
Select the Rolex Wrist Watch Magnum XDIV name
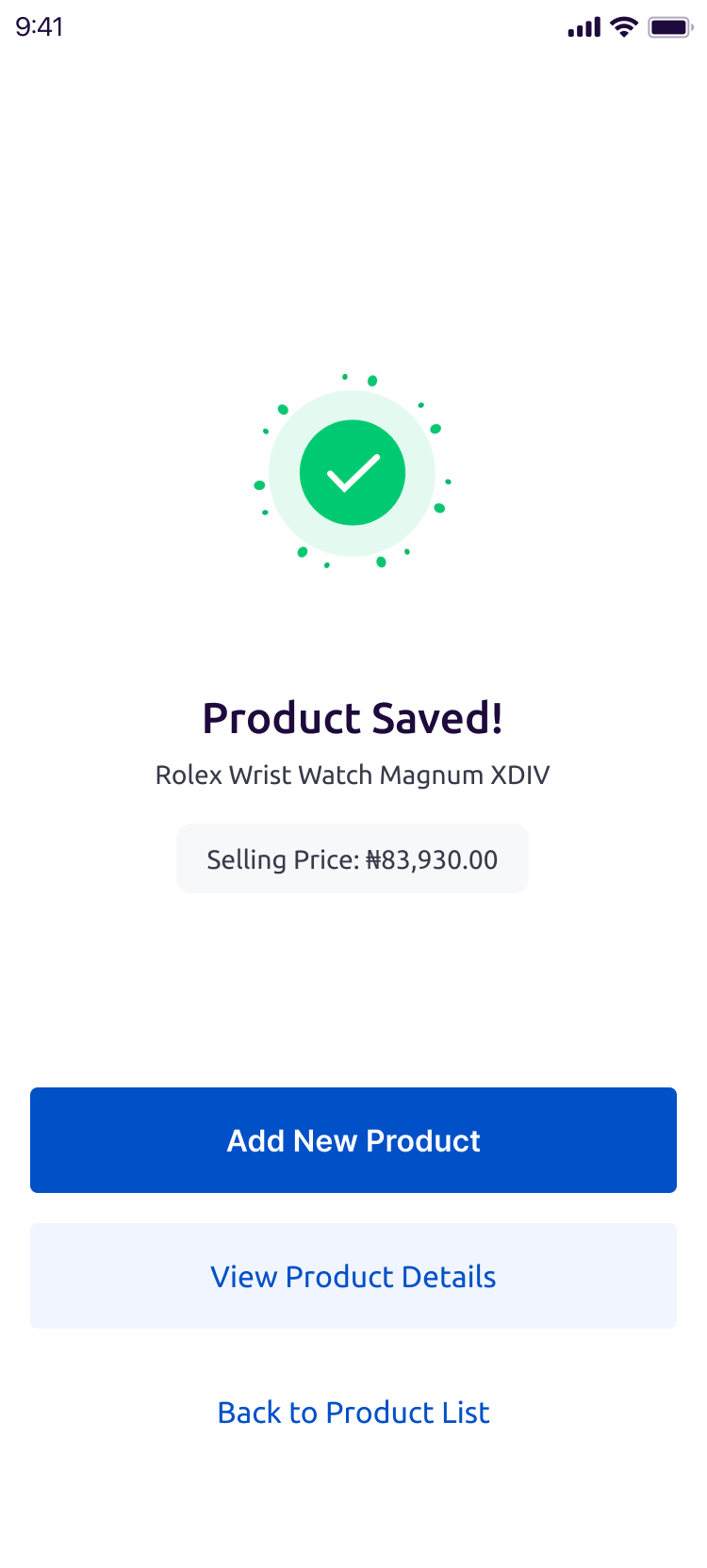point(353,775)
